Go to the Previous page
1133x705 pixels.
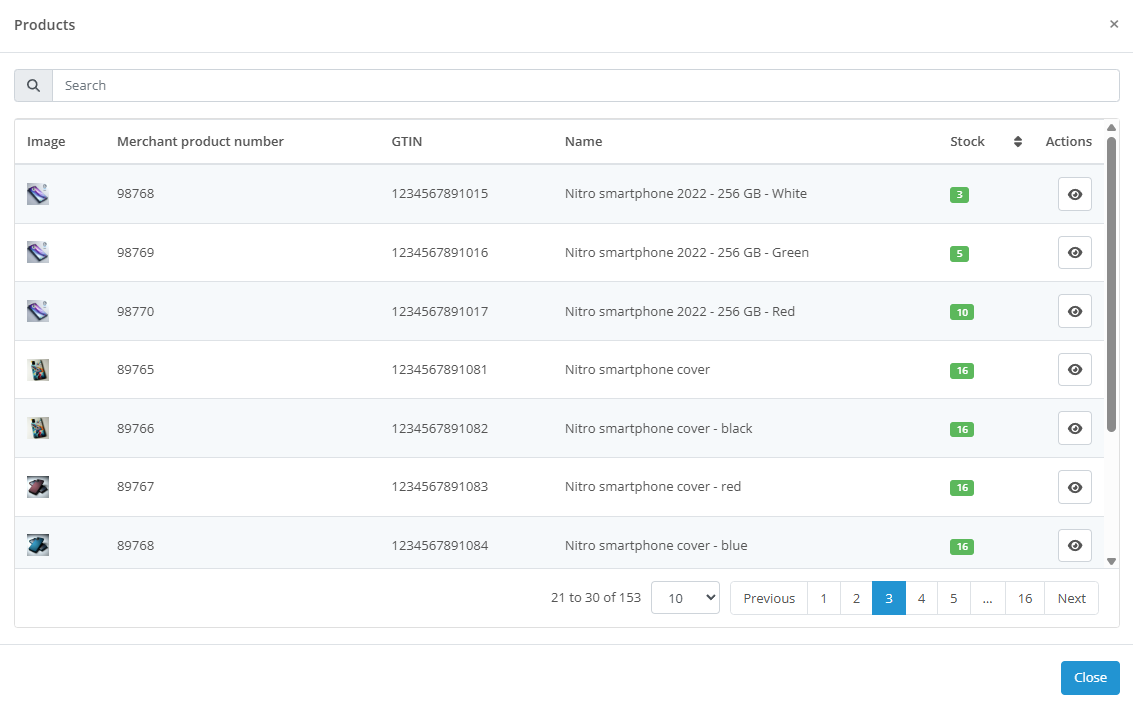pos(769,598)
